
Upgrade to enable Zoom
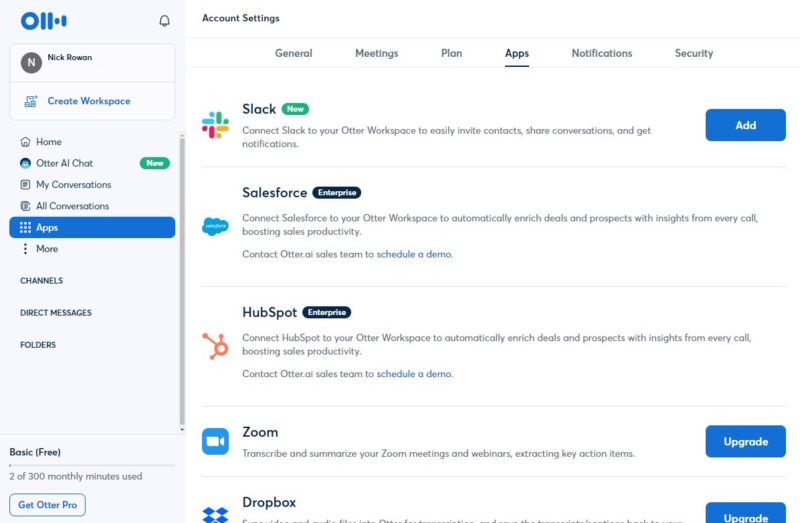pyautogui.click(x=745, y=441)
